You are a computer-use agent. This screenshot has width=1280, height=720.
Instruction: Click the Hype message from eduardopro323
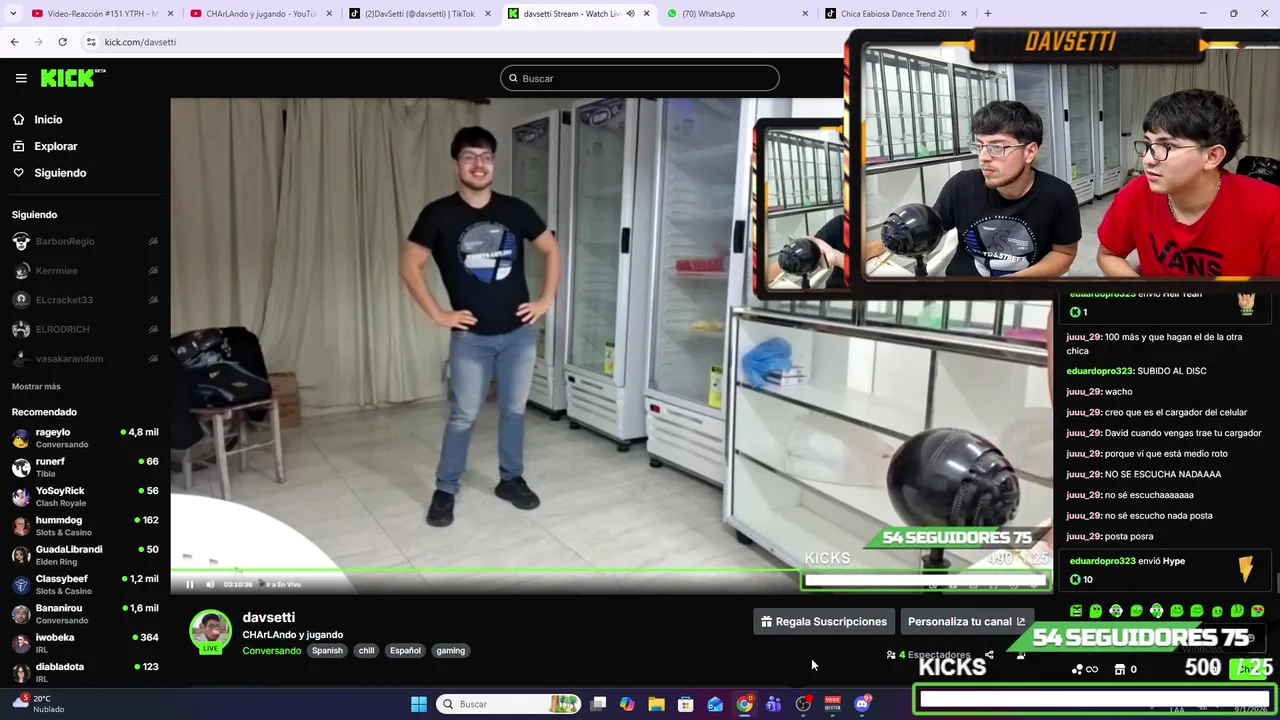click(x=1163, y=569)
